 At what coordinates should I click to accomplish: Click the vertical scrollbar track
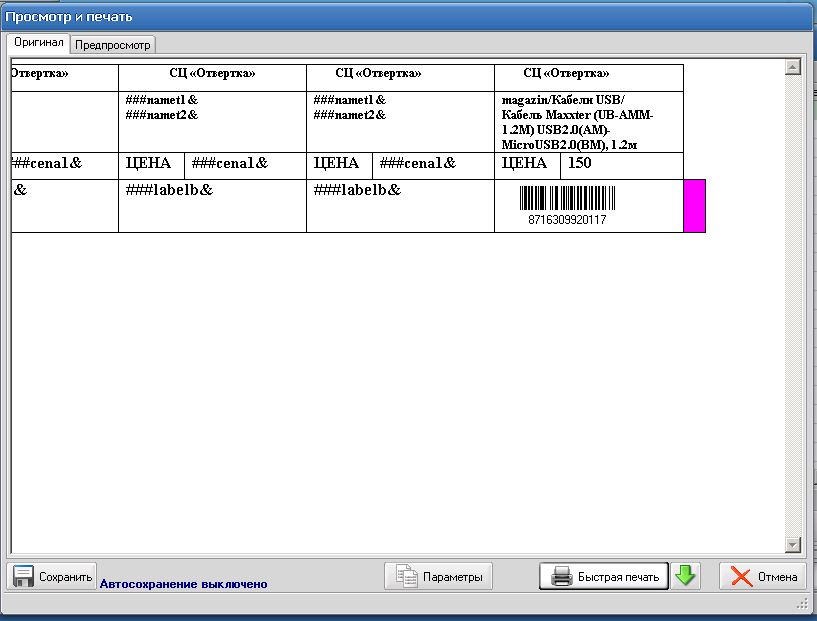coord(793,300)
